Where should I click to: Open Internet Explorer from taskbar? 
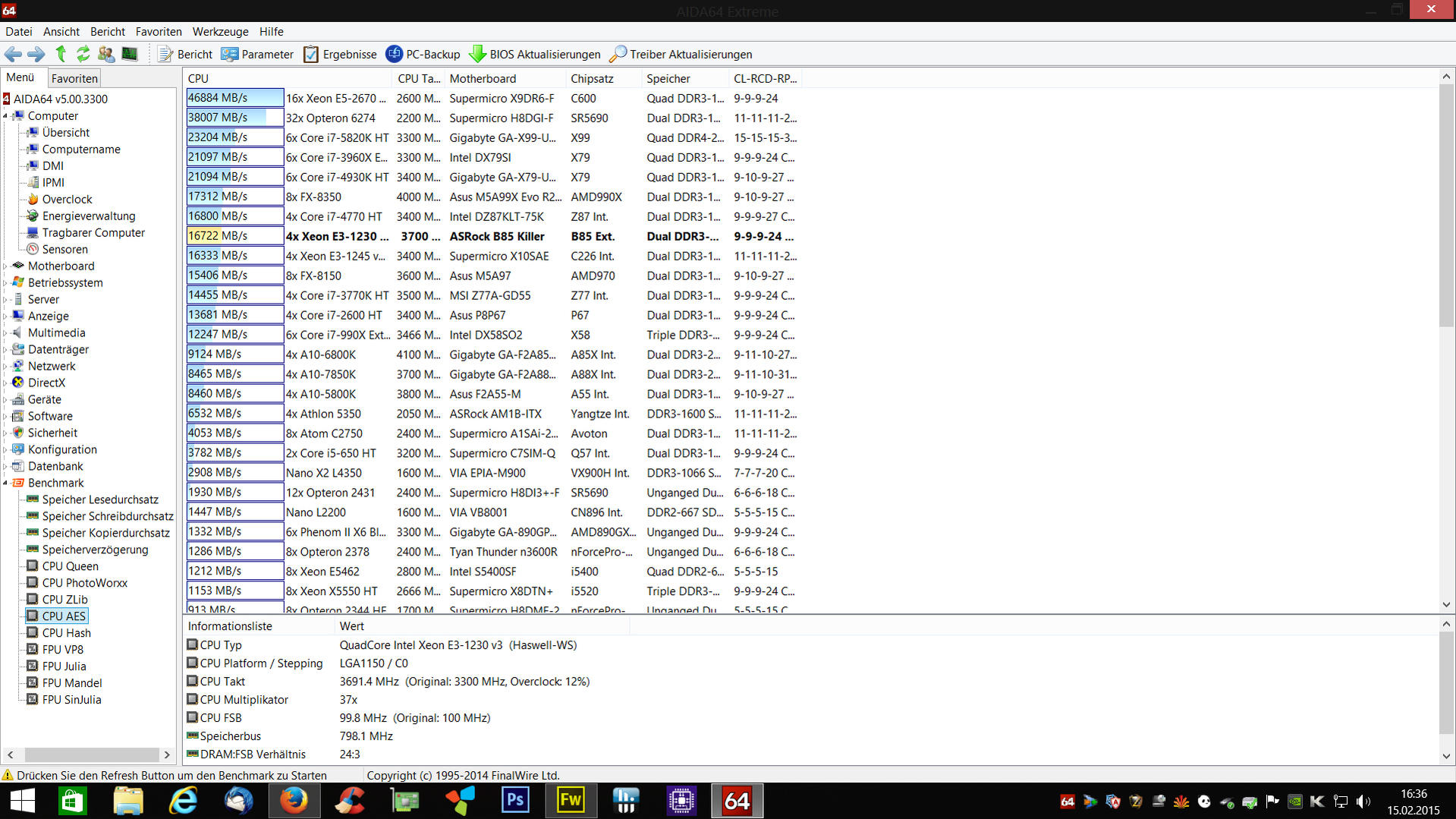click(183, 801)
